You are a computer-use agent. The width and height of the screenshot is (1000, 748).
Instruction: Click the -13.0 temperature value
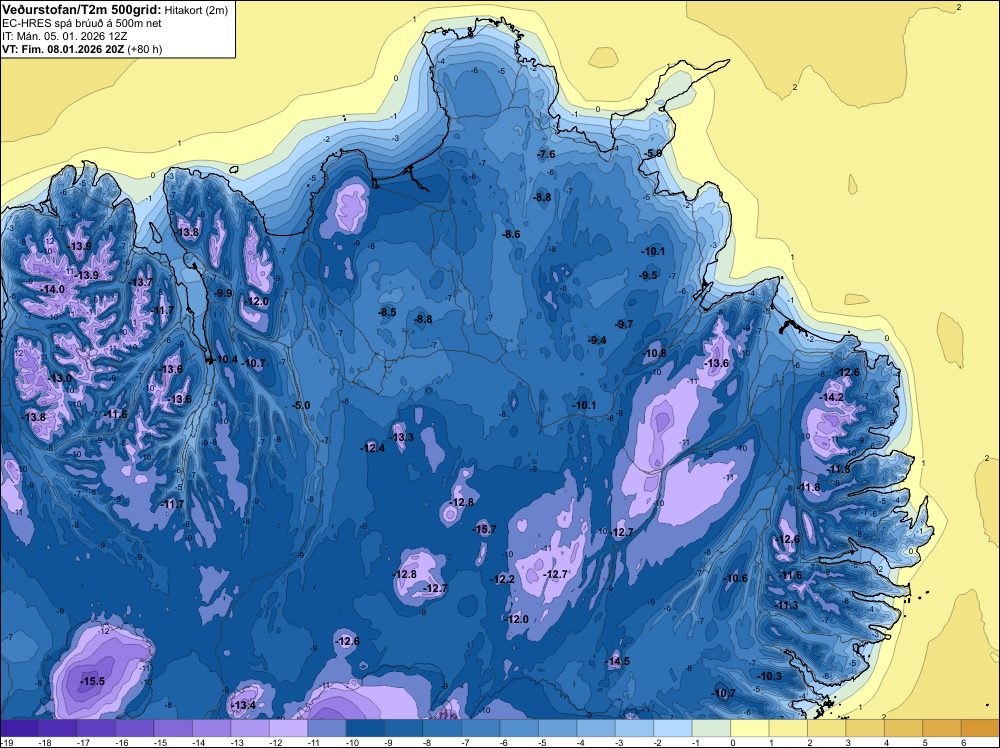pyautogui.click(x=60, y=379)
